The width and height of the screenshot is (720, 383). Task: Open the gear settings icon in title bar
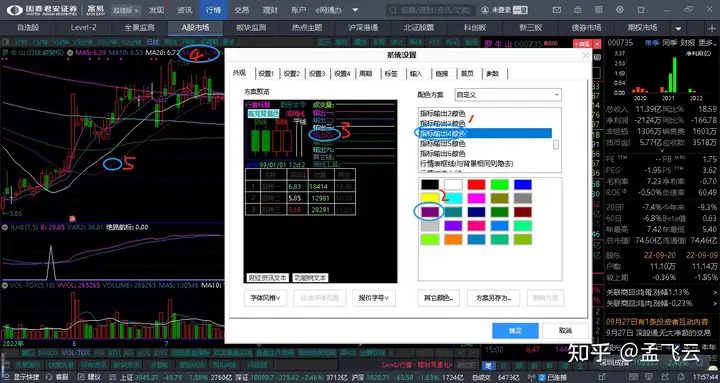[x=619, y=10]
